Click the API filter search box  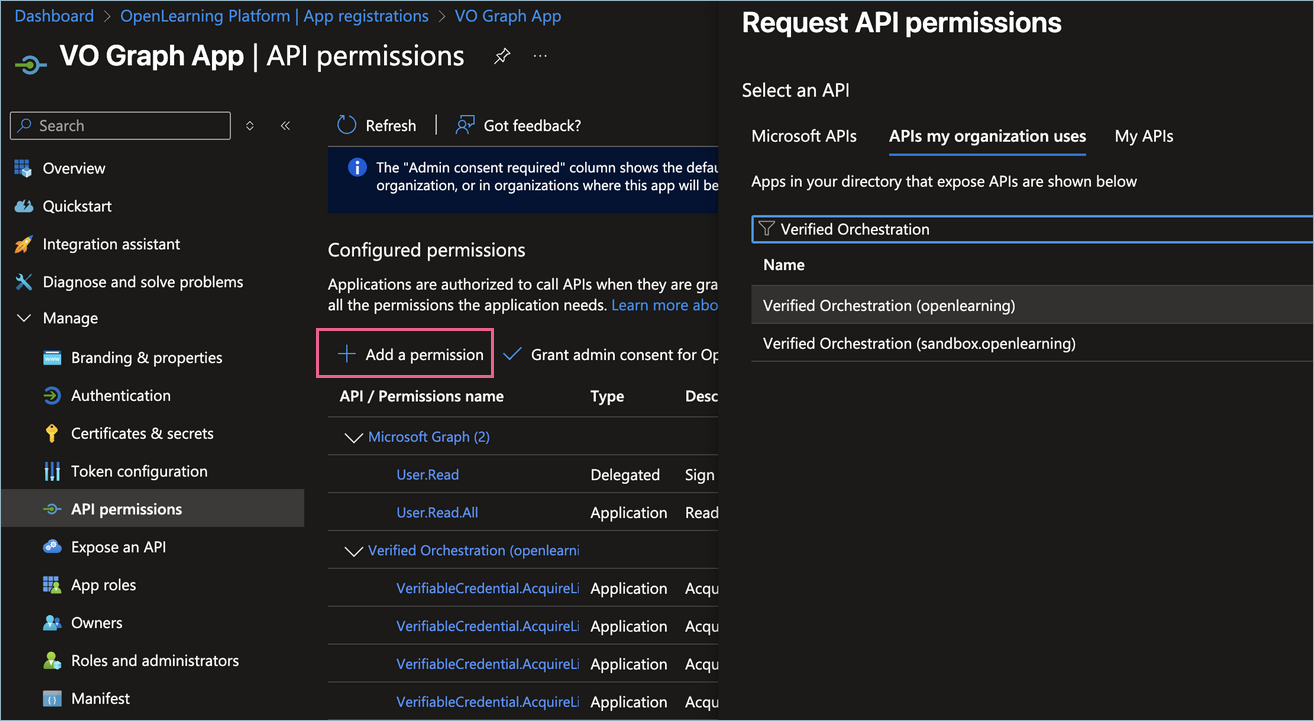pos(1030,229)
